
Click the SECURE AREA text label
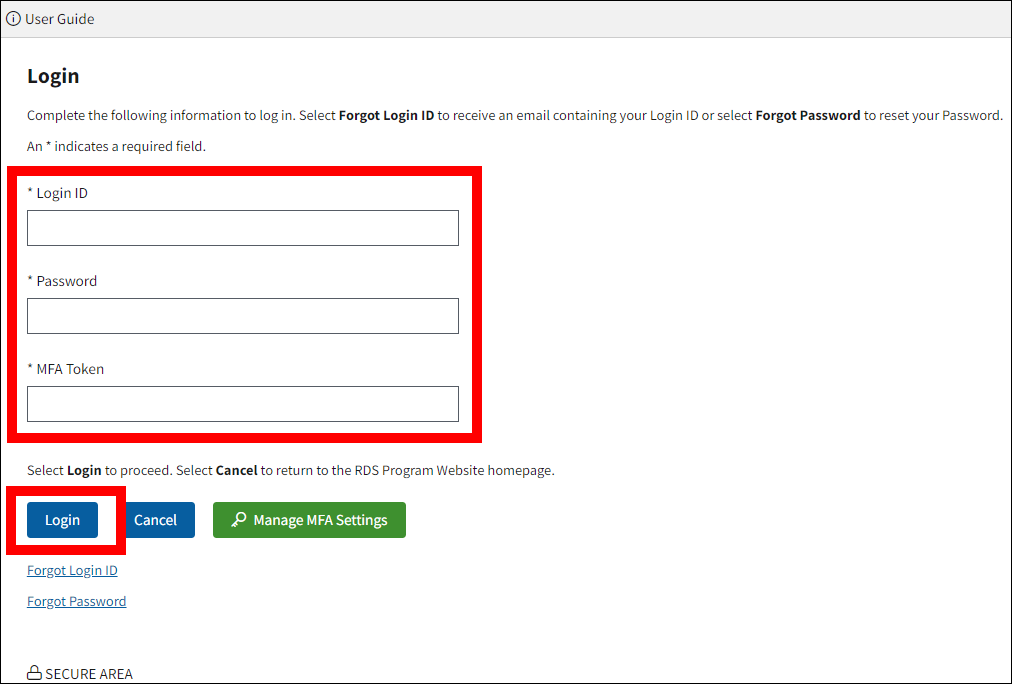89,674
